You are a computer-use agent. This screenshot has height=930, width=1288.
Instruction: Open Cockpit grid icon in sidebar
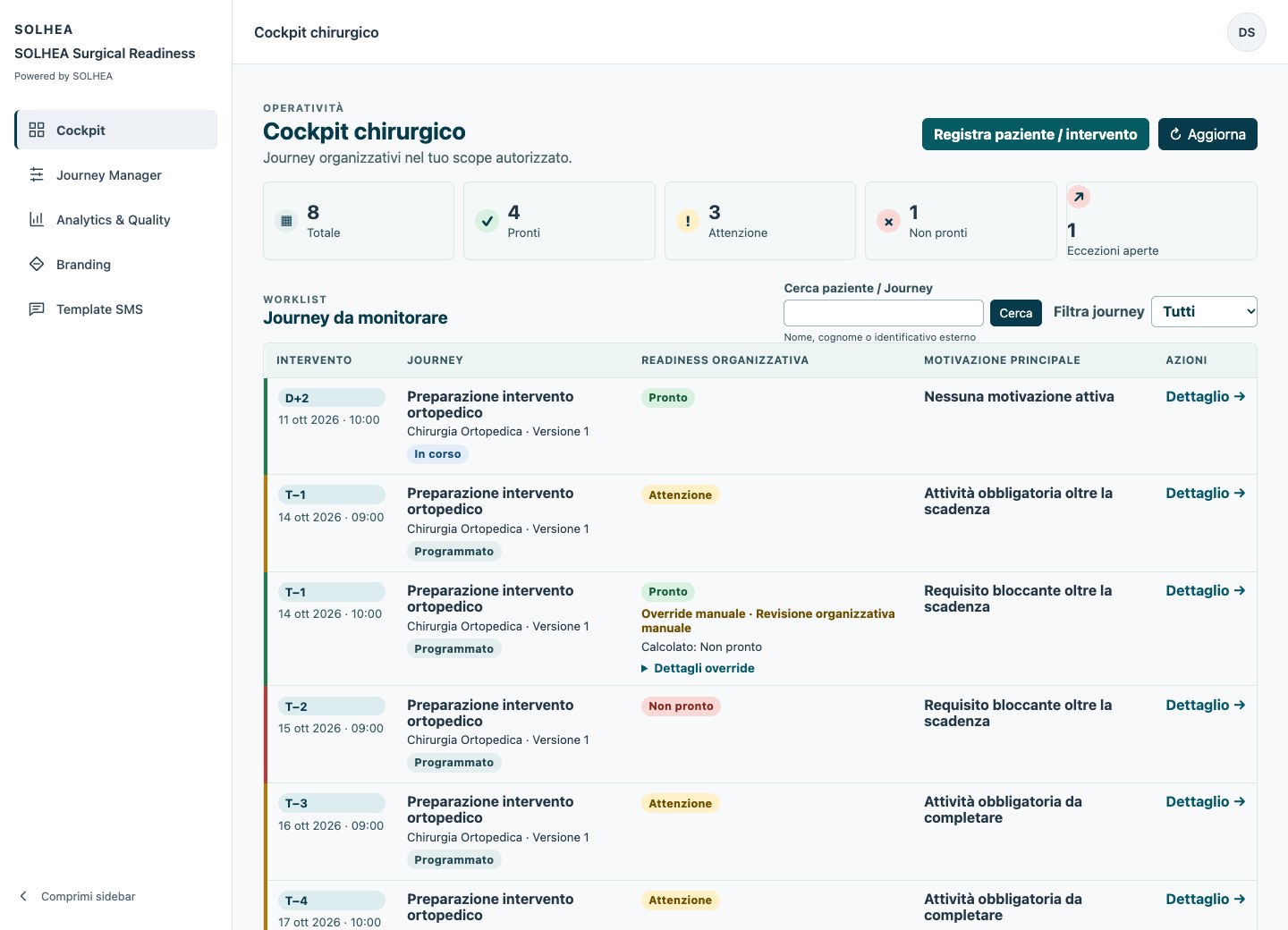pyautogui.click(x=37, y=130)
